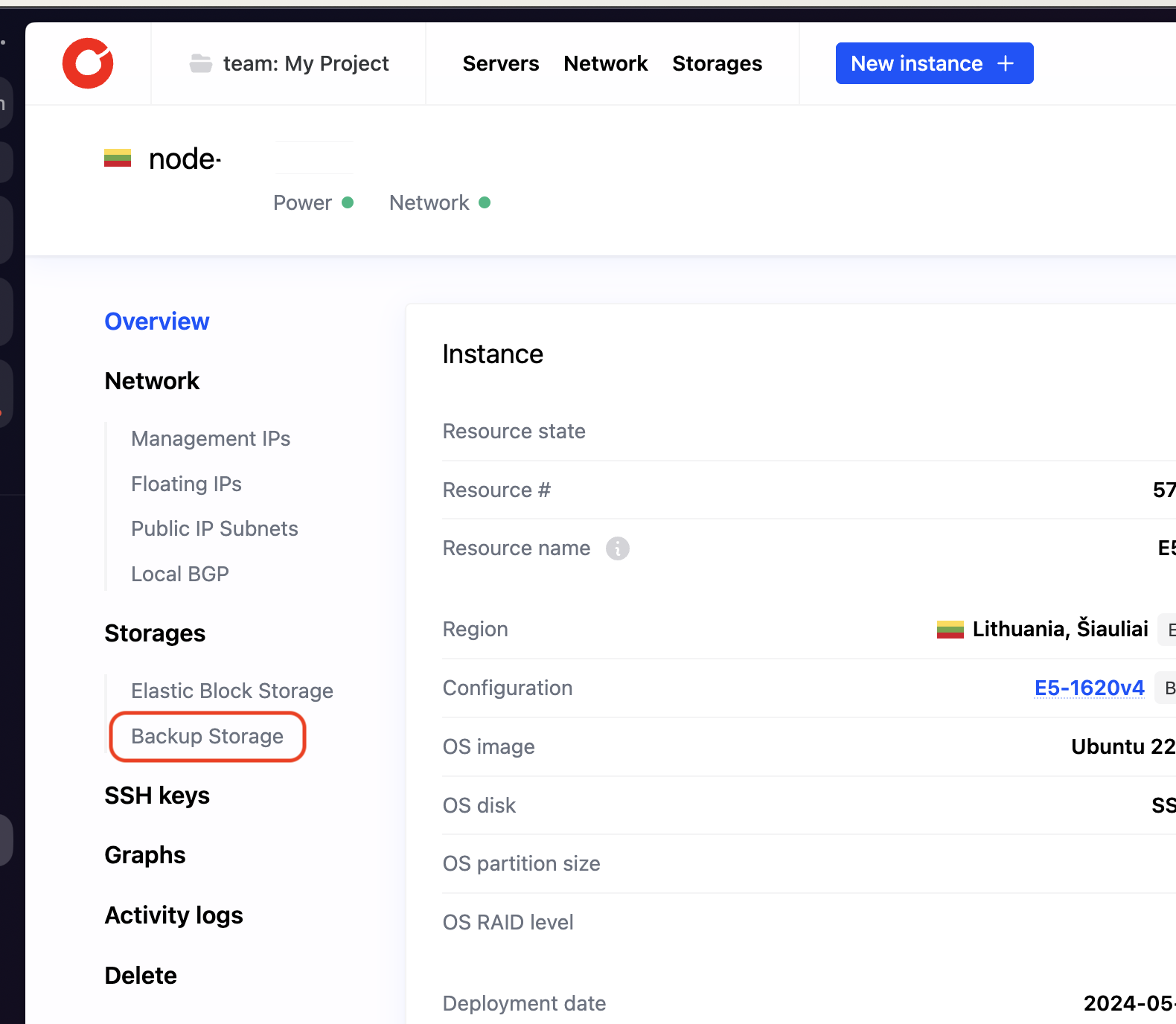Click the Lithuania, Šiauliai region value

point(1061,630)
